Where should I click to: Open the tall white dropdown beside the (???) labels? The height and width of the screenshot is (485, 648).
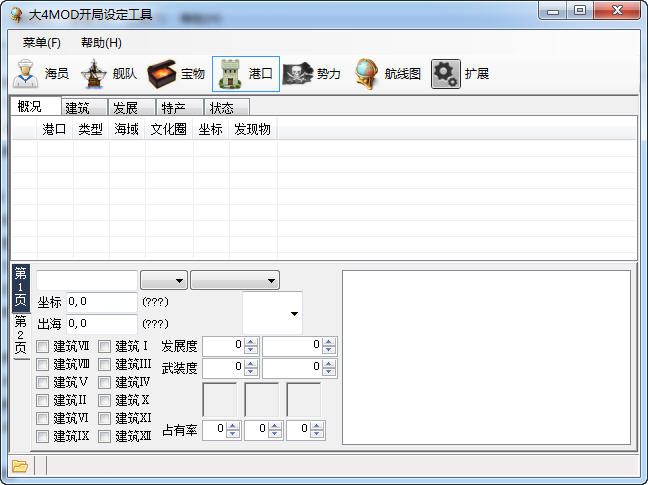272,313
